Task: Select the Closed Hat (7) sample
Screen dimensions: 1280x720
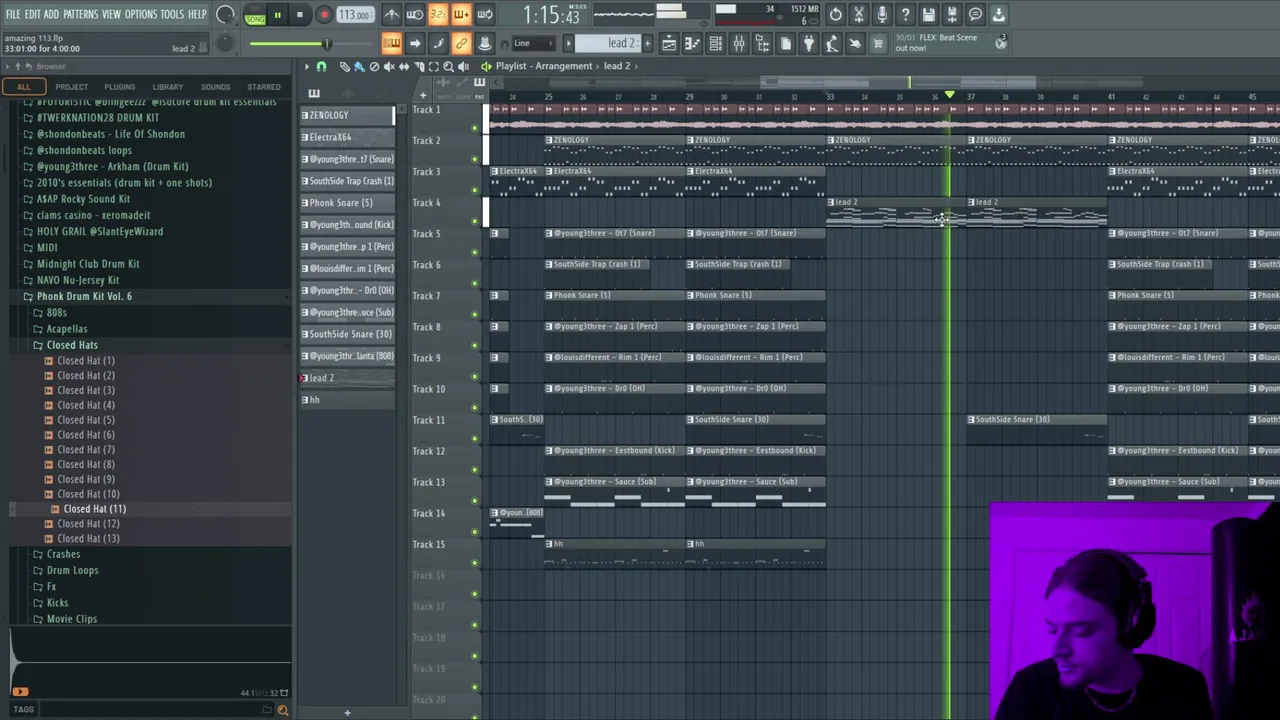Action: tap(85, 450)
